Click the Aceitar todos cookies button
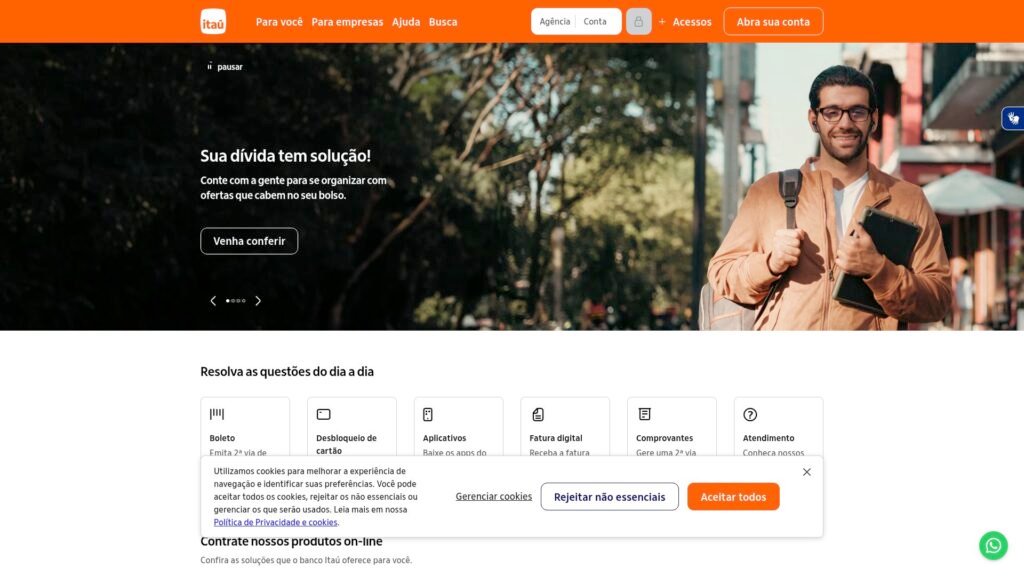The image size is (1024, 576). click(x=733, y=496)
